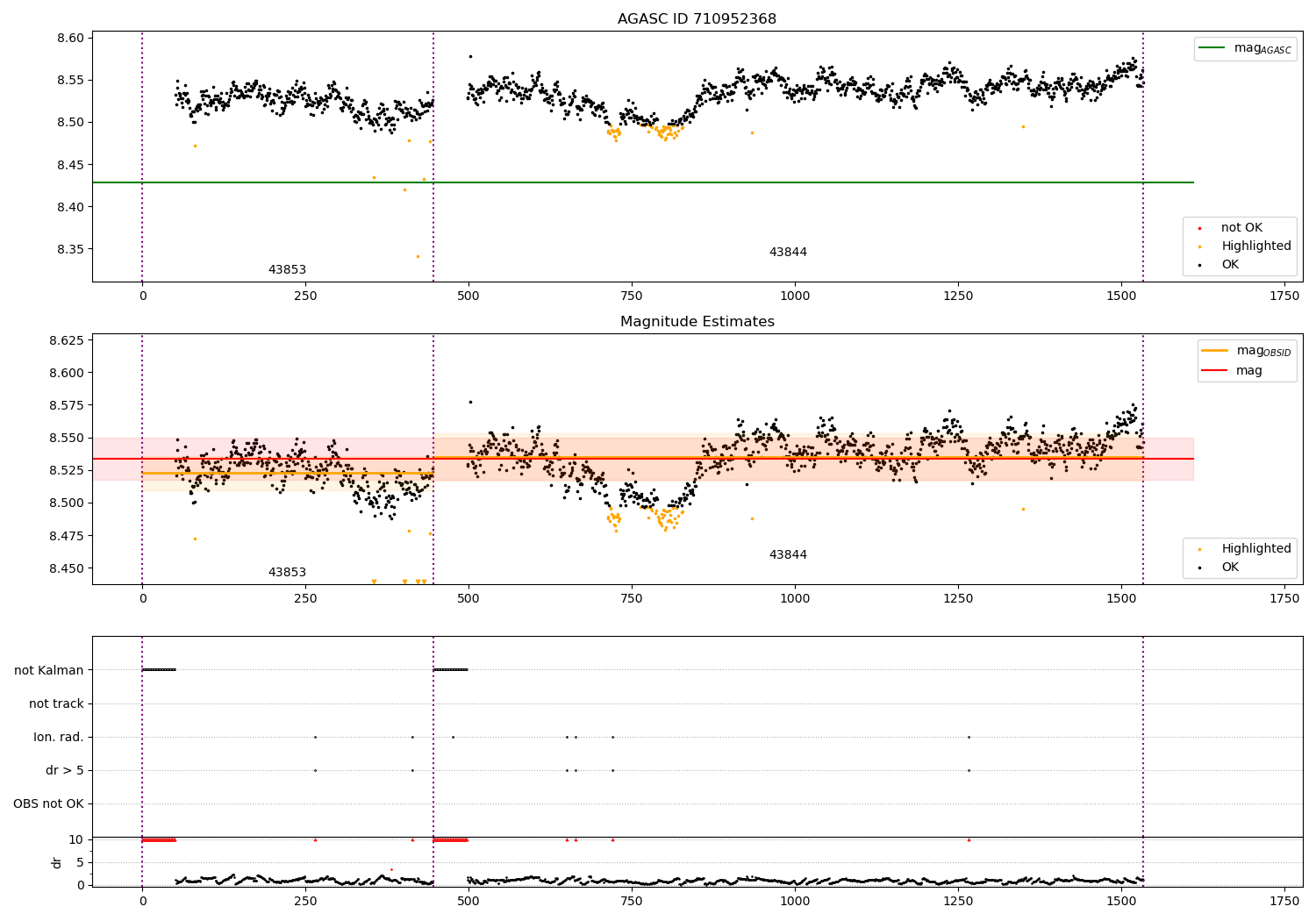The image size is (1316, 921).
Task: Click the '8.450' y-tick in the middle plot
Action: 67,569
